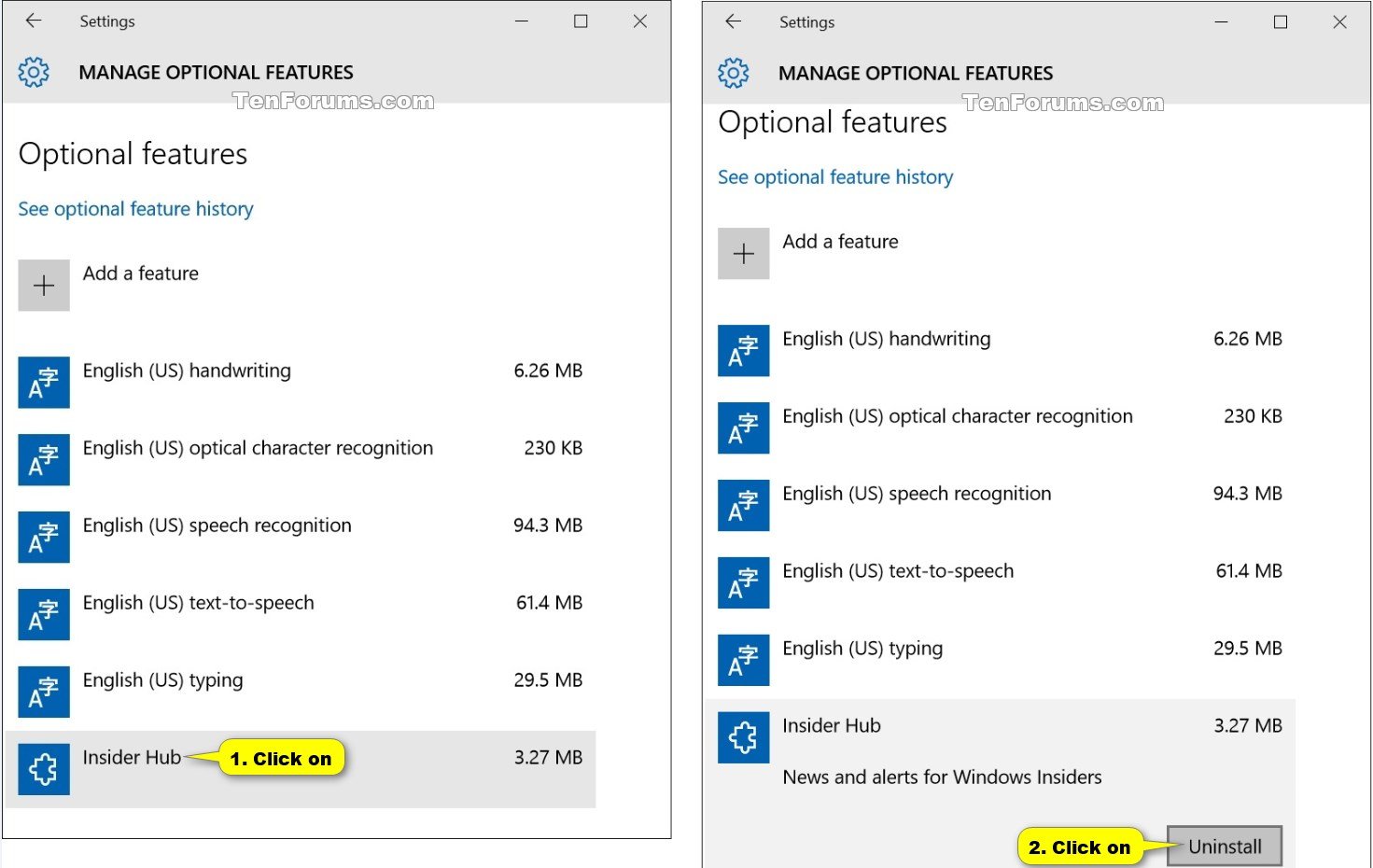Screen dimensions: 1373x868
Task: Click Insider Hub puzzle icon in left window
Action: (x=44, y=770)
